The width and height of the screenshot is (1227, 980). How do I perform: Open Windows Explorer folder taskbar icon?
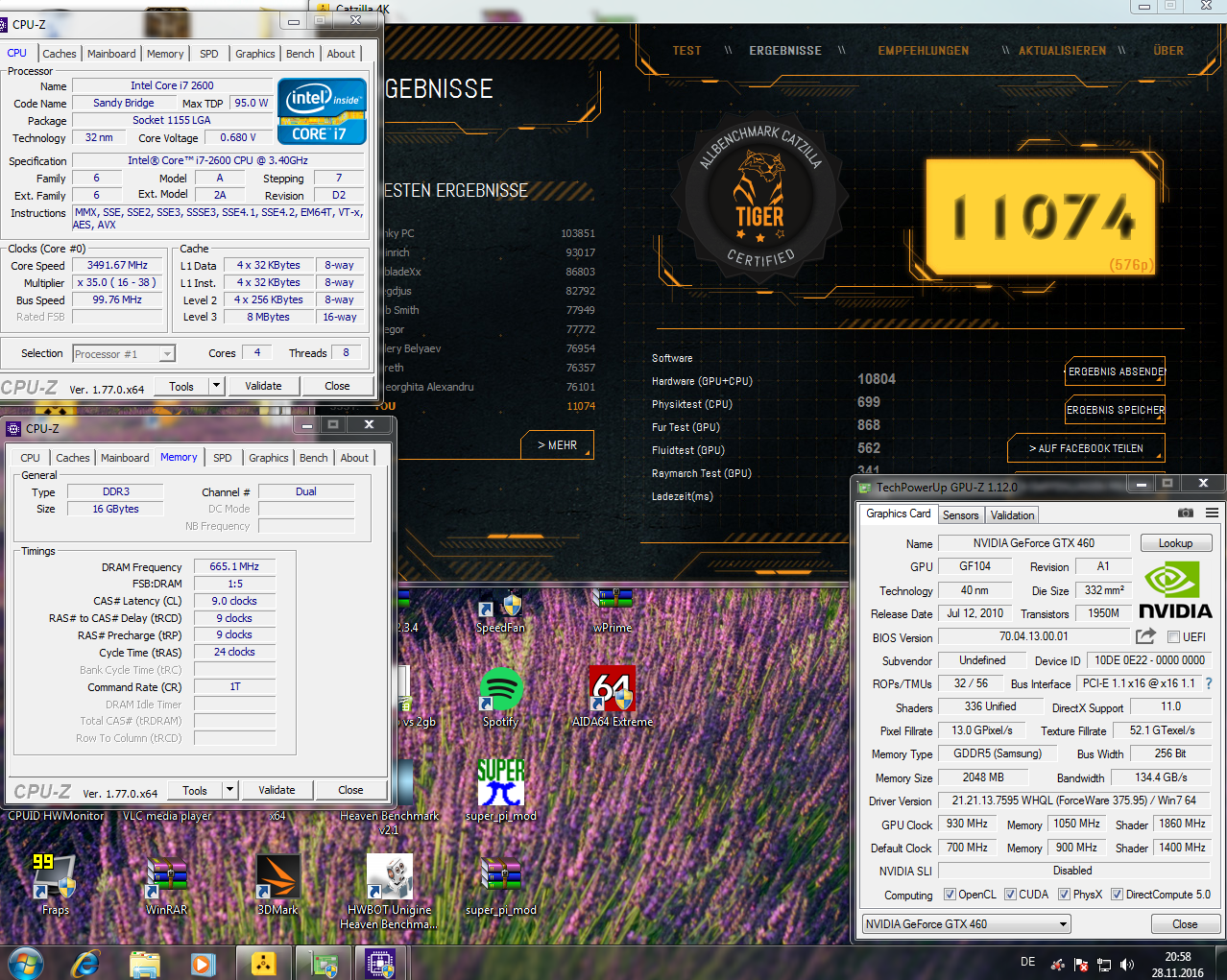144,963
